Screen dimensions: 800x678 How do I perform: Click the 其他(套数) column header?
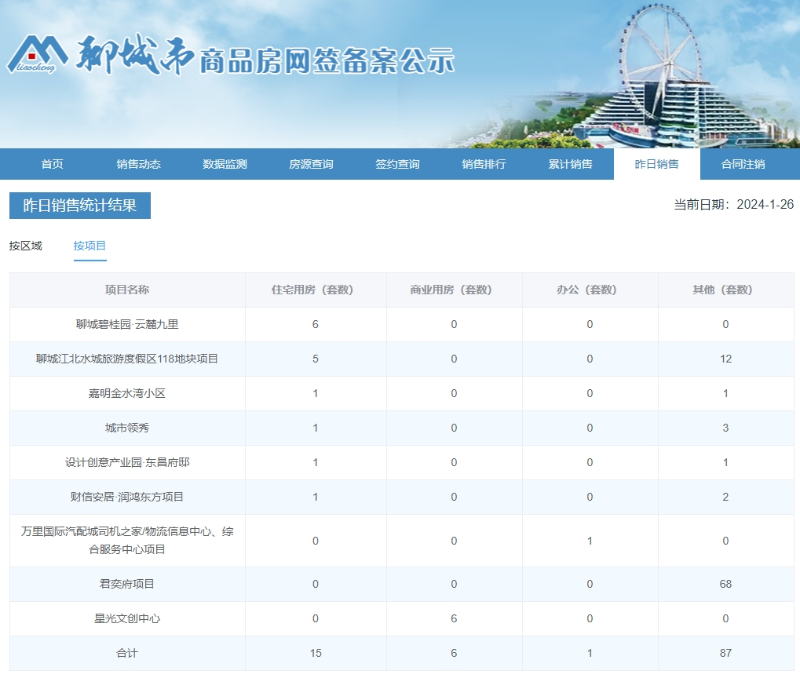pyautogui.click(x=725, y=290)
